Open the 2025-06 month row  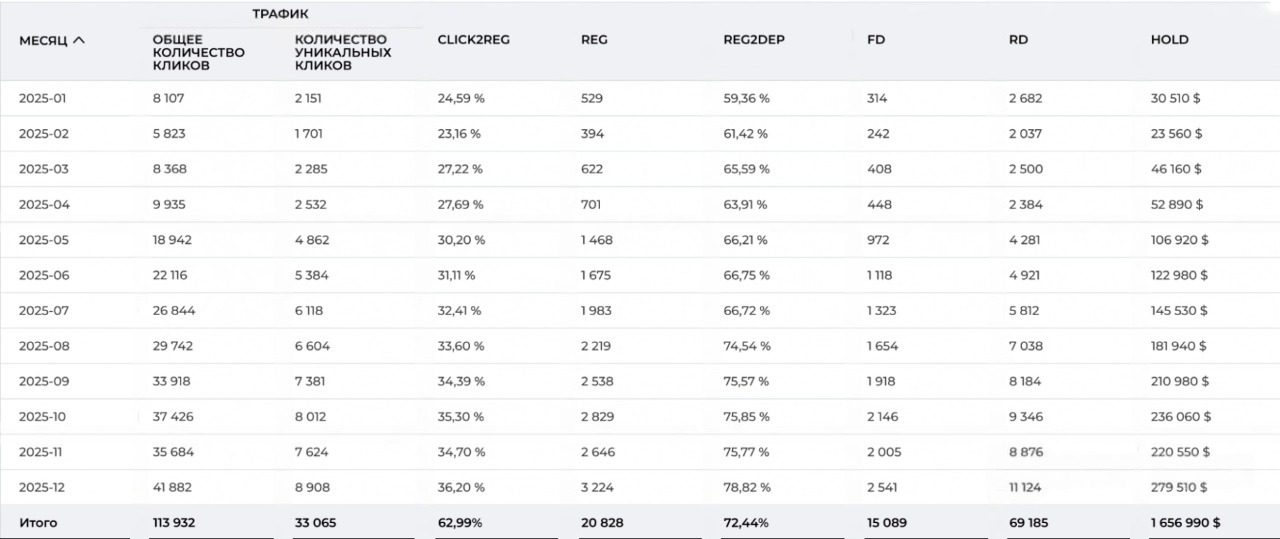(44, 275)
